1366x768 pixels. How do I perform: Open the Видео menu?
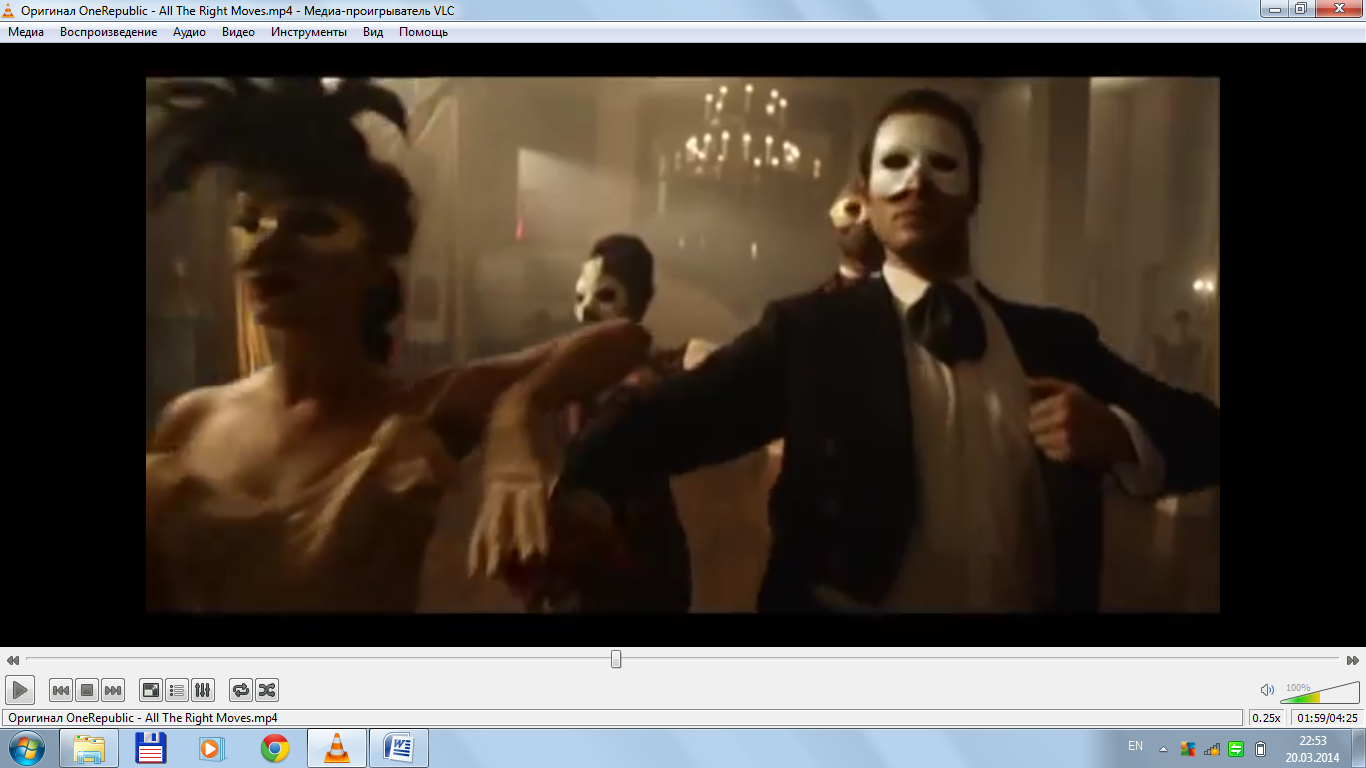[x=238, y=32]
